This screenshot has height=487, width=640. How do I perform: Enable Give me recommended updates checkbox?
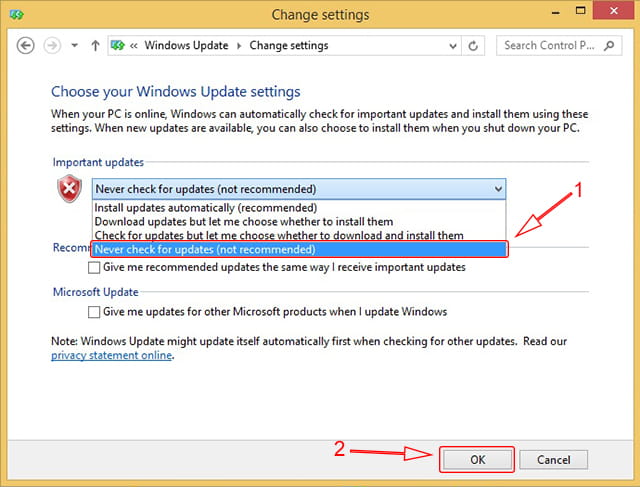click(x=94, y=268)
